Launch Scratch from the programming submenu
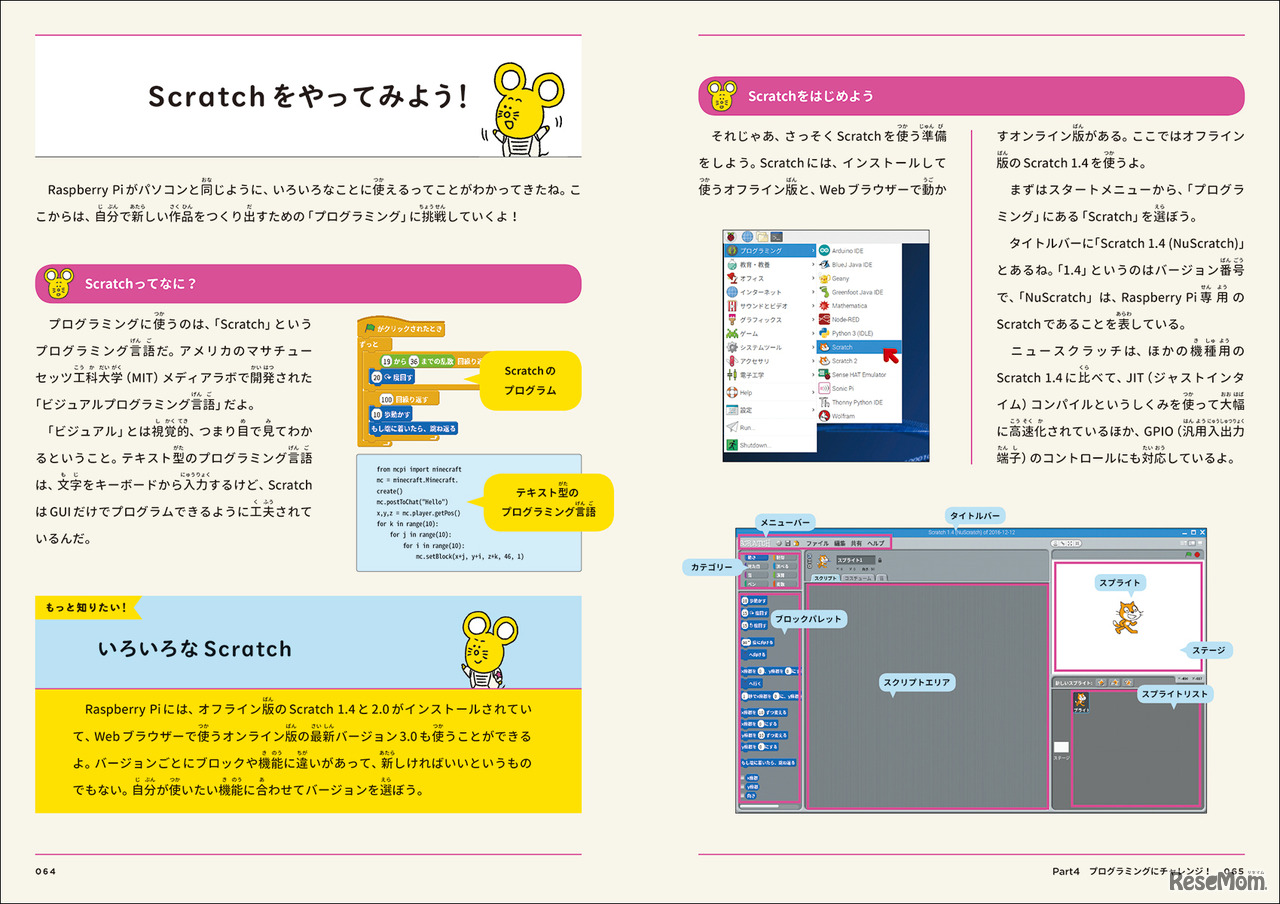1280x904 pixels. coord(859,347)
